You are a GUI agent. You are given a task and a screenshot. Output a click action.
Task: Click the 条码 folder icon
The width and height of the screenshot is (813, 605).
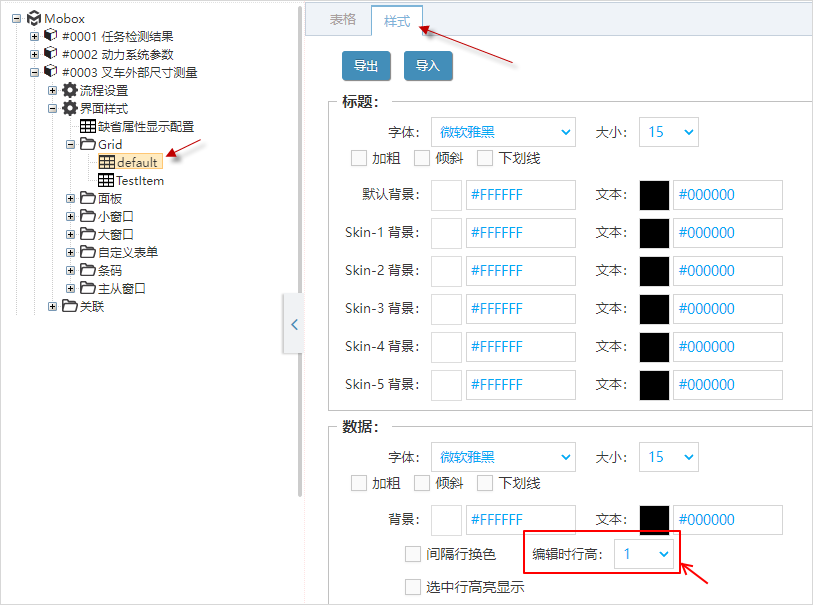click(87, 270)
